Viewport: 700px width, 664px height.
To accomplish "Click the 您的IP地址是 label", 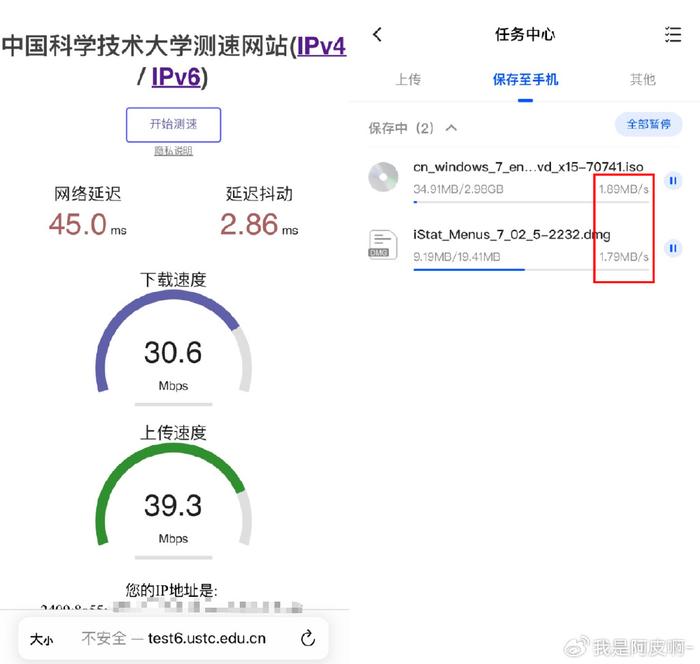I will (x=171, y=590).
